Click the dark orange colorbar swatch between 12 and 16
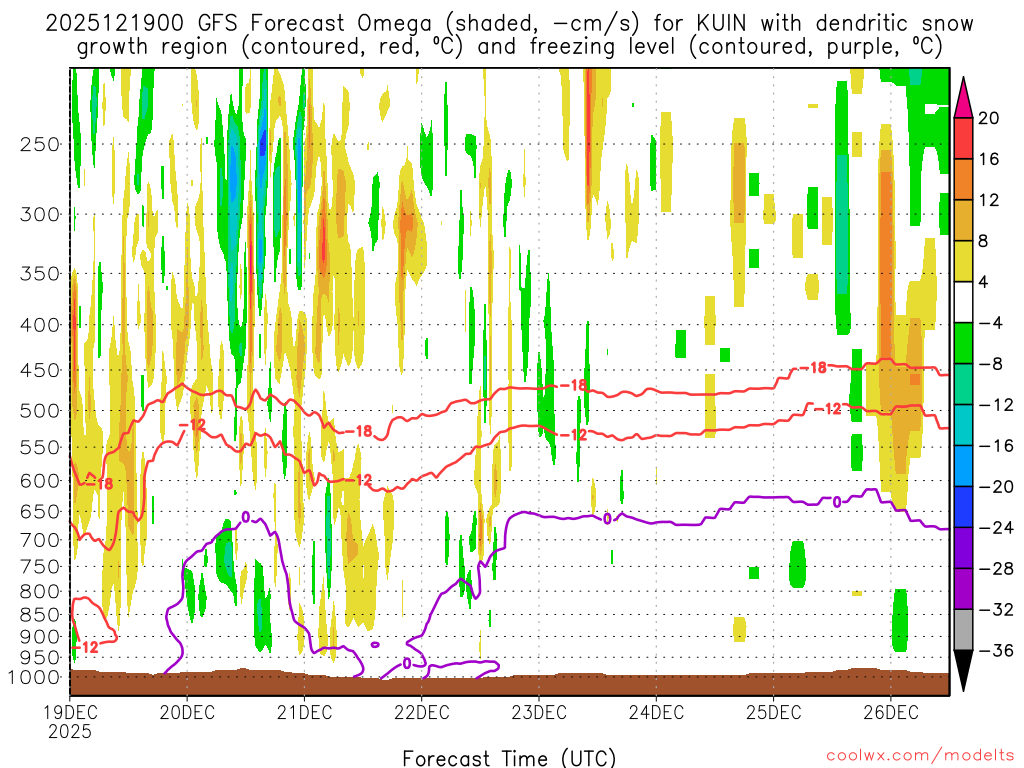This screenshot has height=768, width=1024. click(x=963, y=180)
